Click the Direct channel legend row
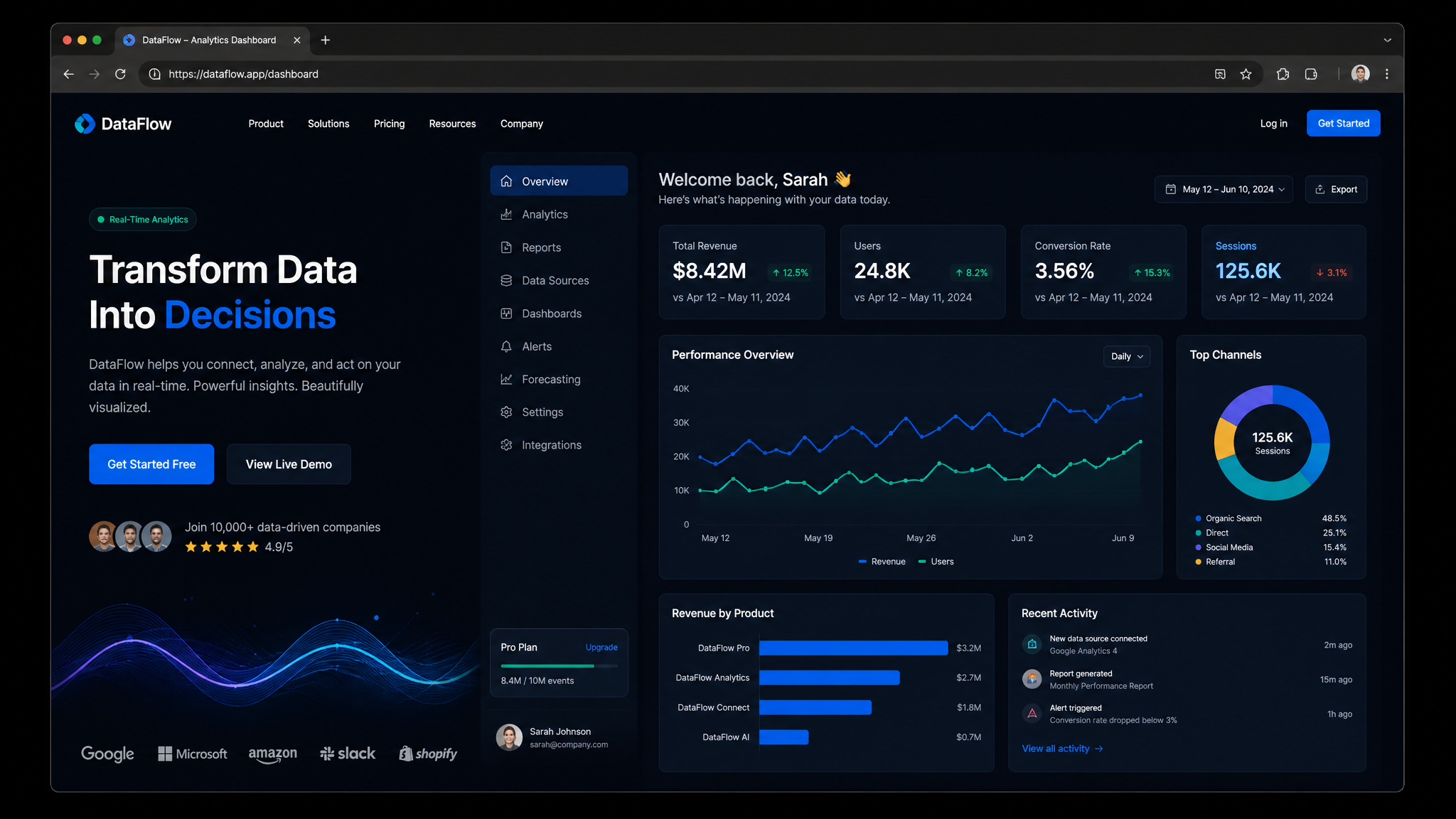The width and height of the screenshot is (1456, 819). [x=1270, y=532]
